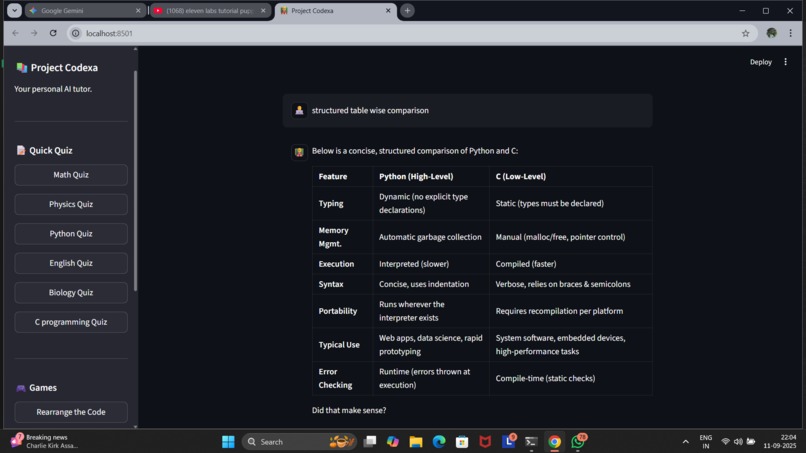Image resolution: width=806 pixels, height=453 pixels.
Task: Open the tab search dropdown arrow
Action: click(x=14, y=10)
